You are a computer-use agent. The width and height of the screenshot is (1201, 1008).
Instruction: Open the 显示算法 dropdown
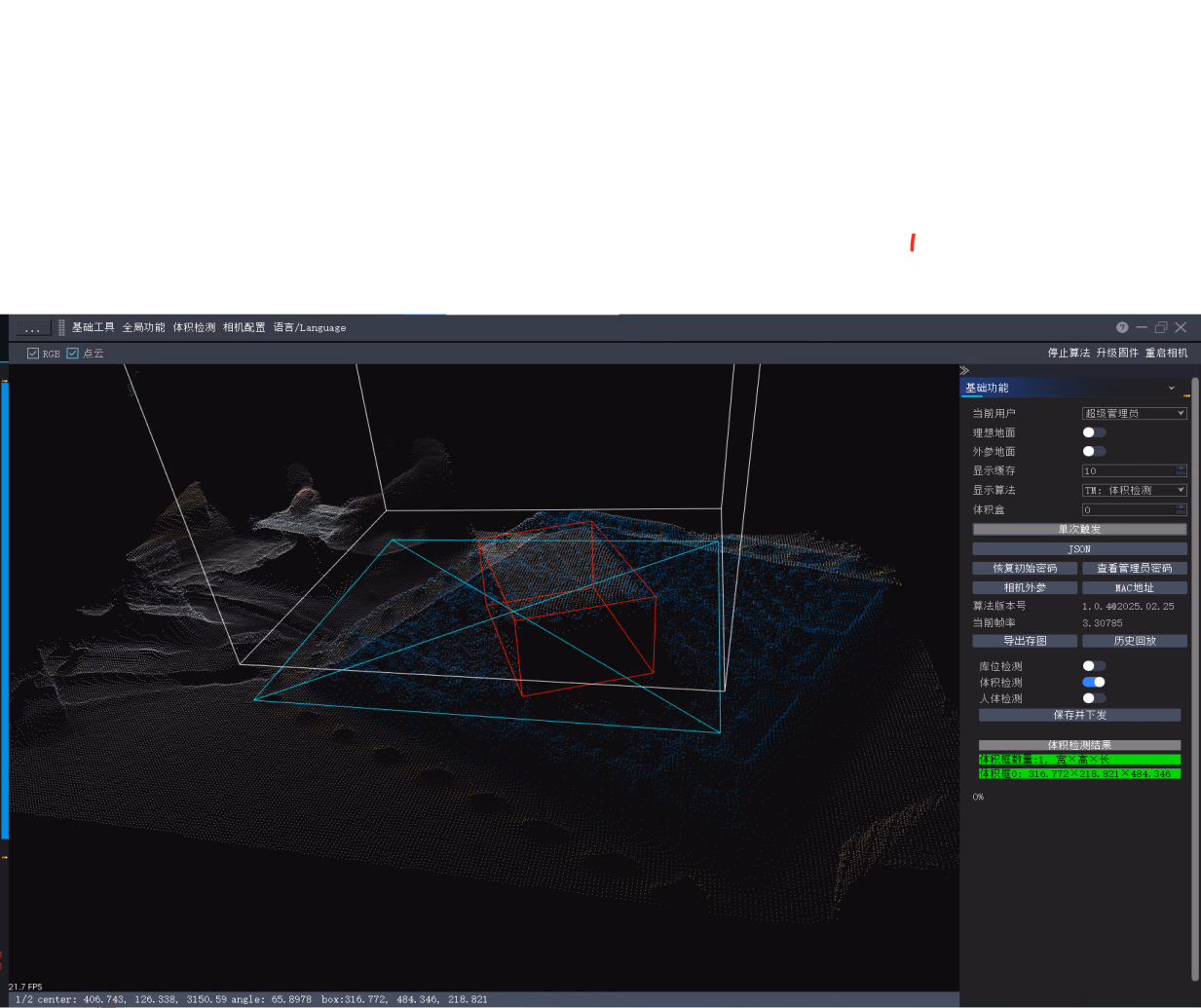(x=1134, y=490)
